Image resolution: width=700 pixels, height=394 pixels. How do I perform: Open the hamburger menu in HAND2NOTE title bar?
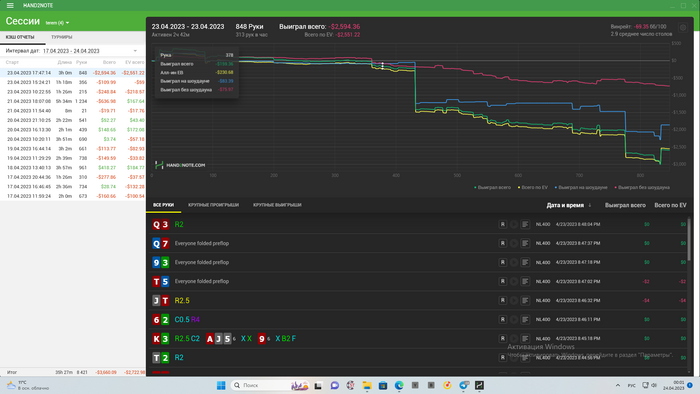pos(10,5)
